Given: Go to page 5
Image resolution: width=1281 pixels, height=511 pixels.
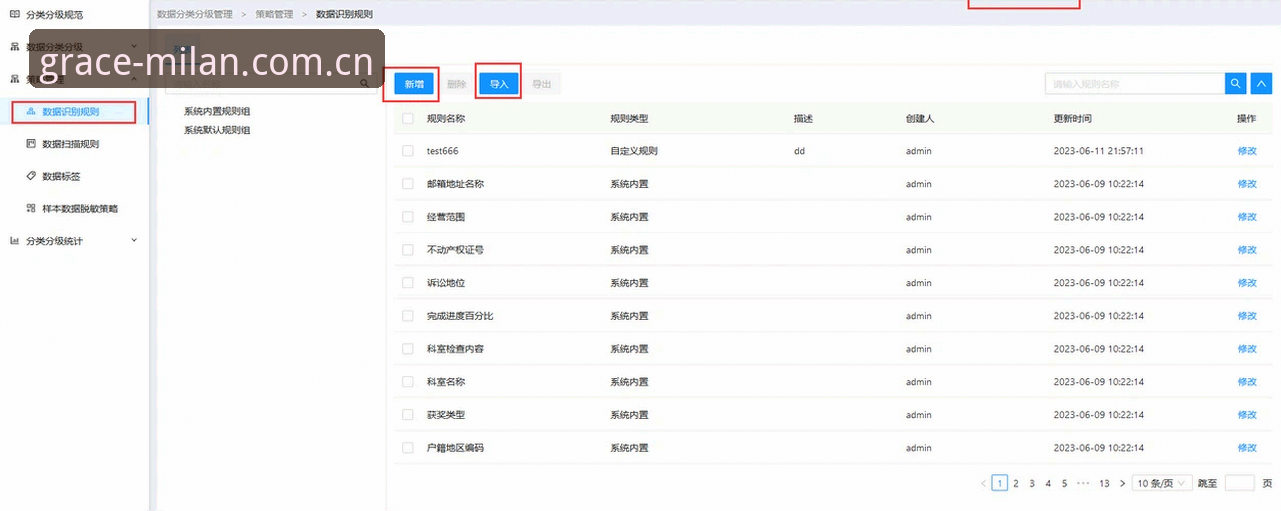Looking at the screenshot, I should (1065, 483).
